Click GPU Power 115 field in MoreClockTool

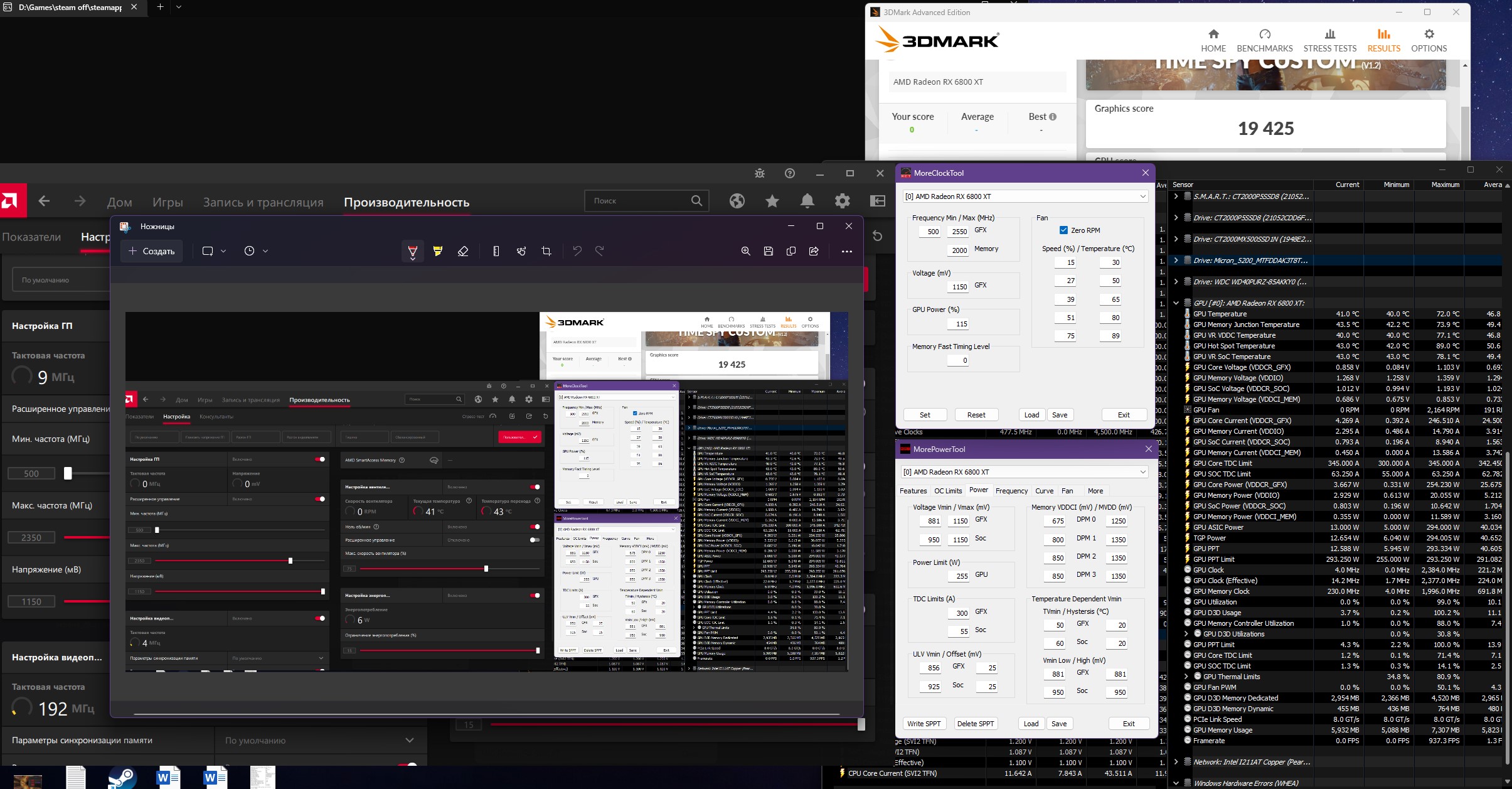point(957,324)
